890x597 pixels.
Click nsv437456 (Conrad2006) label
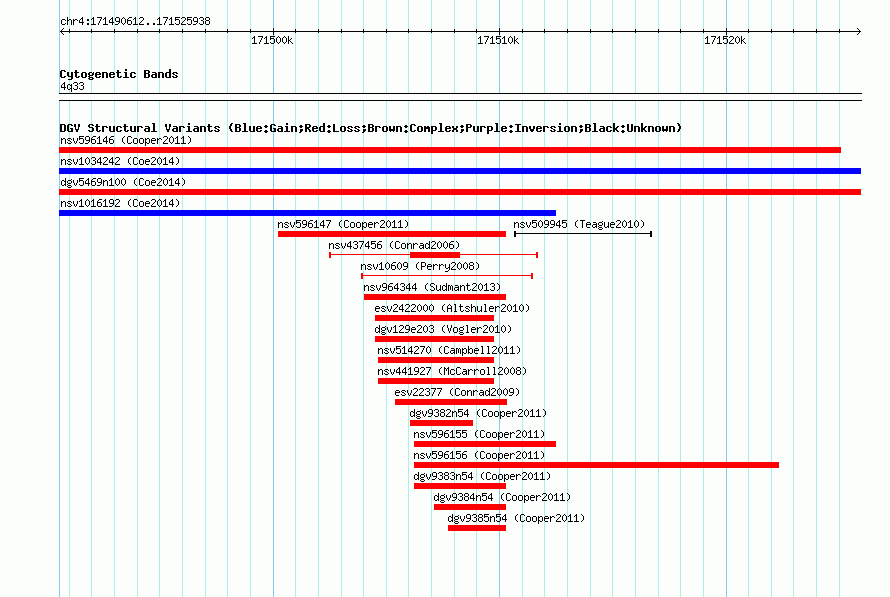(x=394, y=245)
